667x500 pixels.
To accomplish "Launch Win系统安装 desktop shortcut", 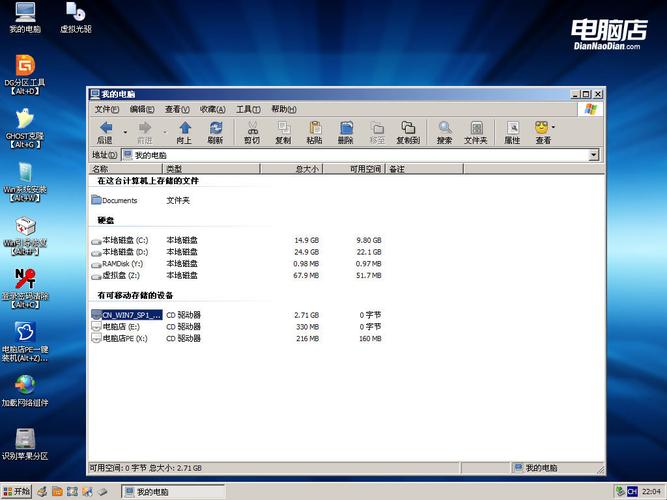I will [25, 182].
